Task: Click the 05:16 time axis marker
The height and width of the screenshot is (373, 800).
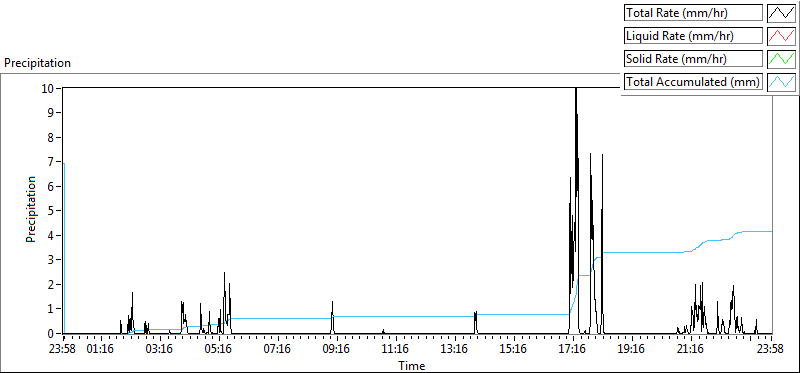Action: [219, 350]
